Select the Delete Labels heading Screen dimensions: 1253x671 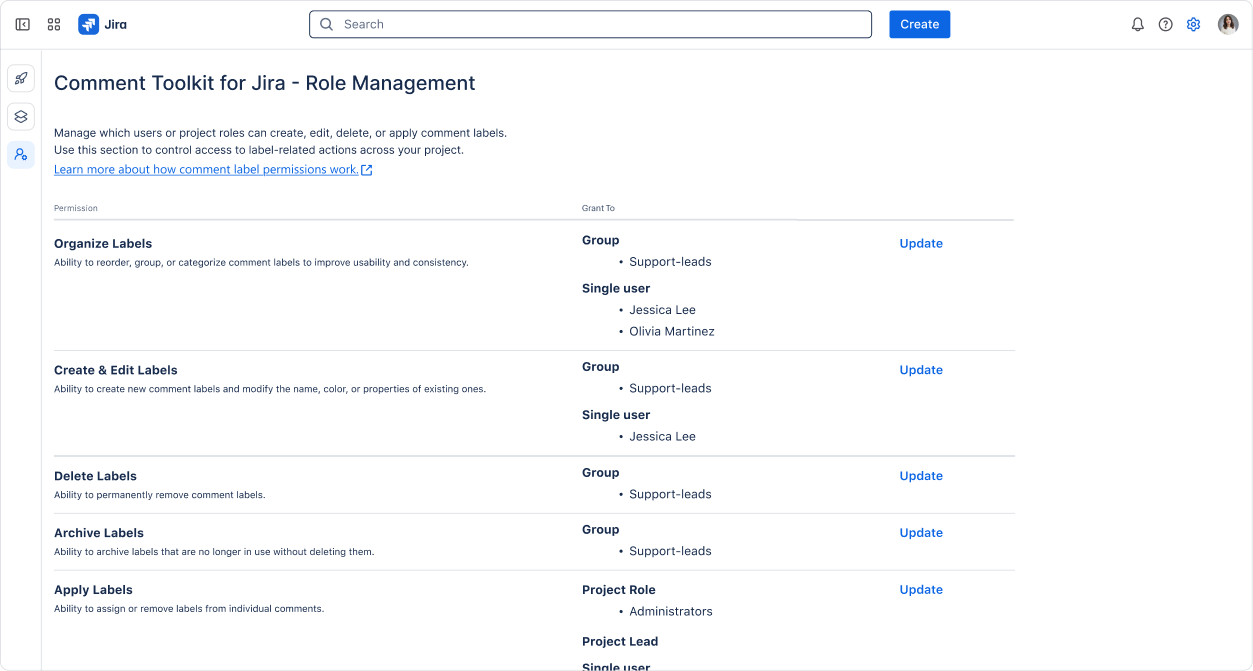click(95, 476)
